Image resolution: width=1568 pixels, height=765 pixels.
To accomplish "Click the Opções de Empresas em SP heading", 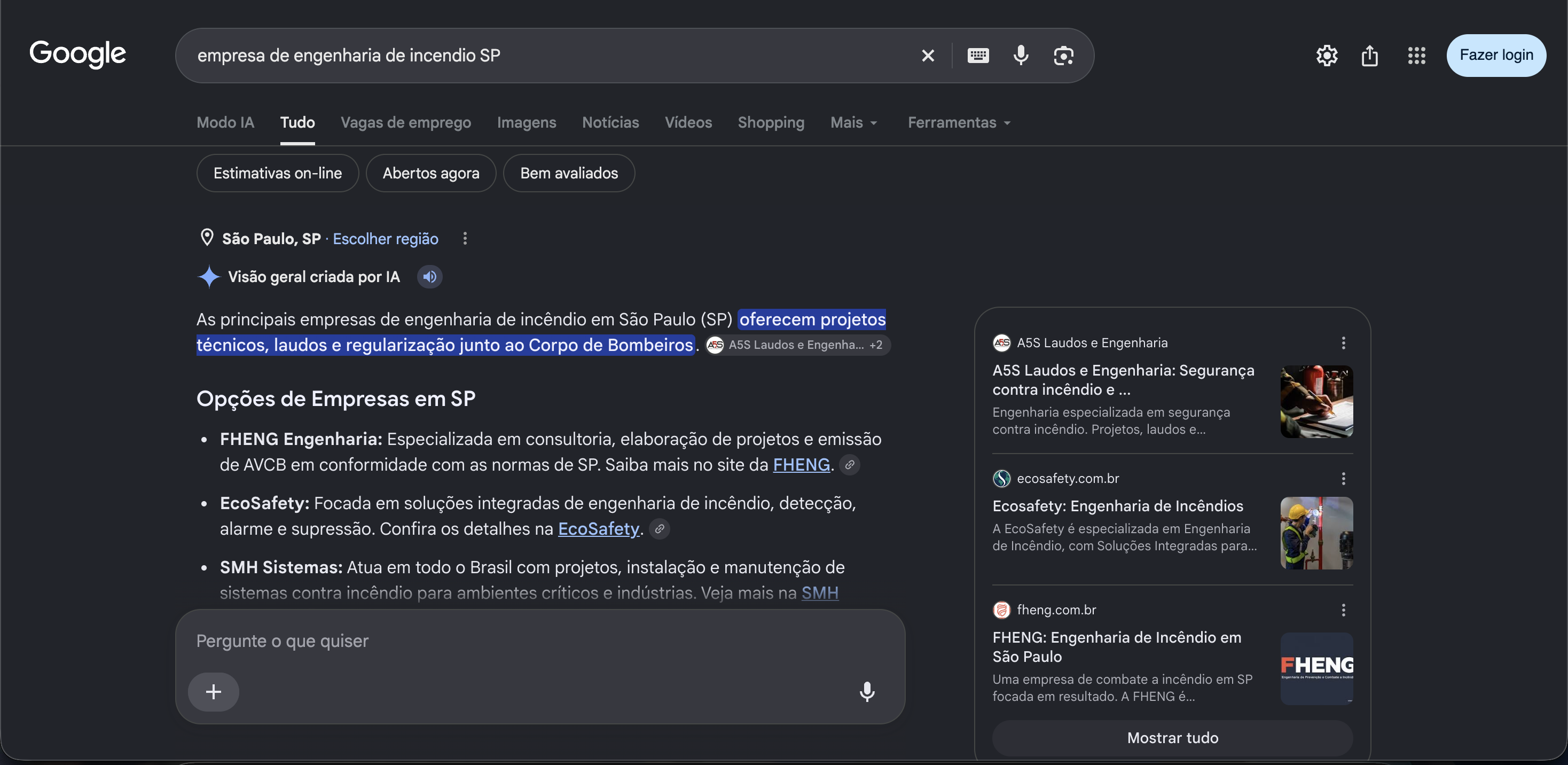I will 336,399.
